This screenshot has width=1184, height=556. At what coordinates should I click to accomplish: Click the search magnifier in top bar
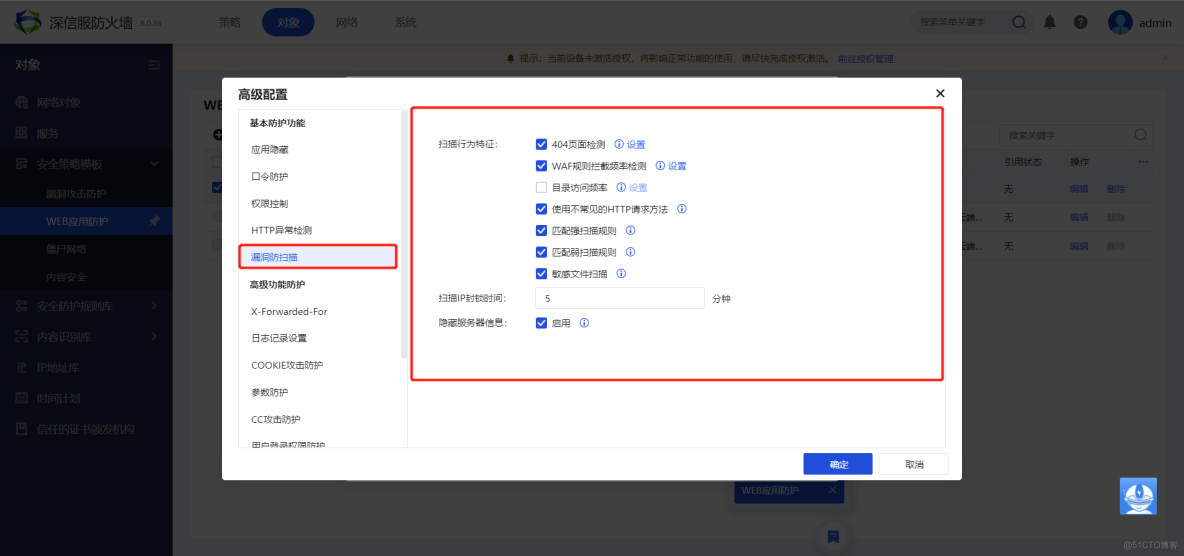(x=1019, y=23)
